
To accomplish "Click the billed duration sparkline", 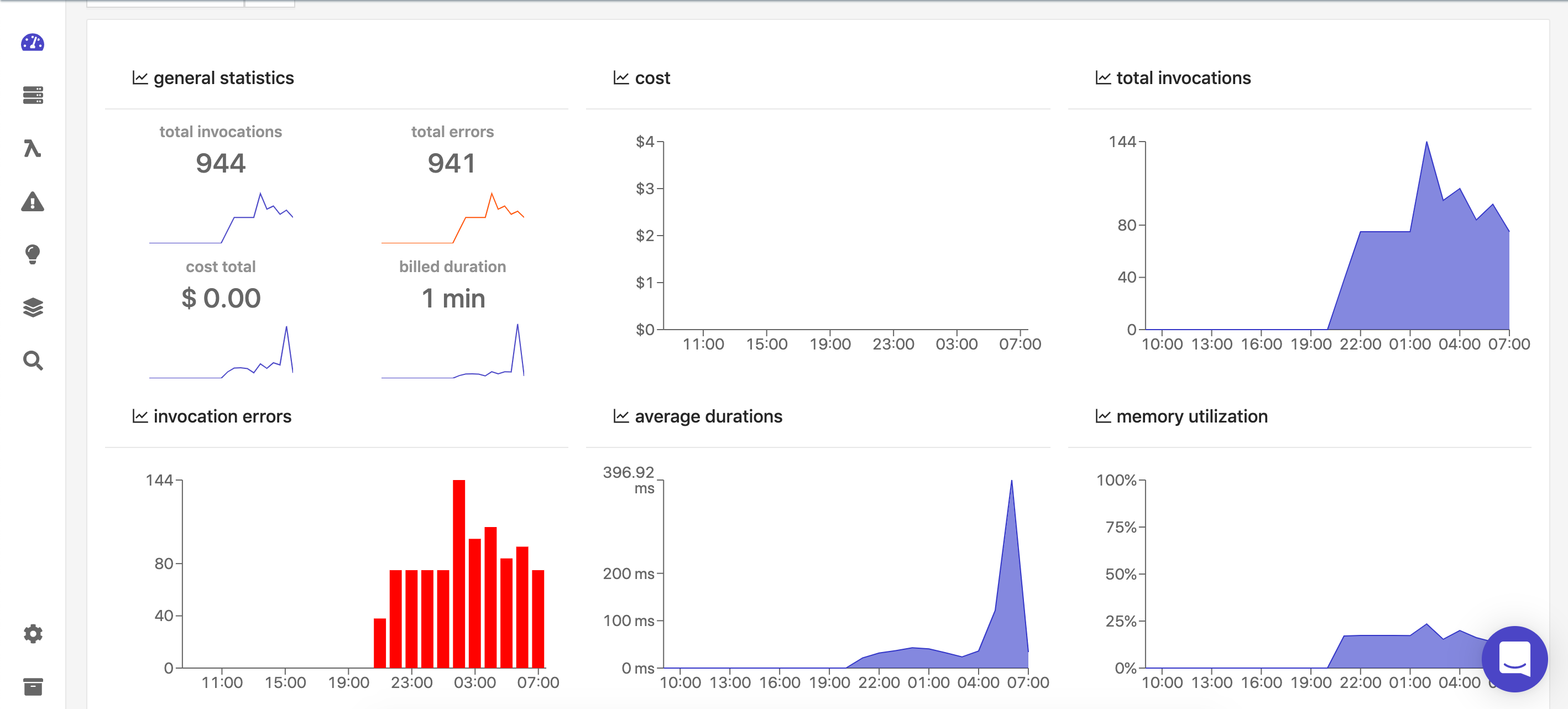I will click(x=453, y=351).
